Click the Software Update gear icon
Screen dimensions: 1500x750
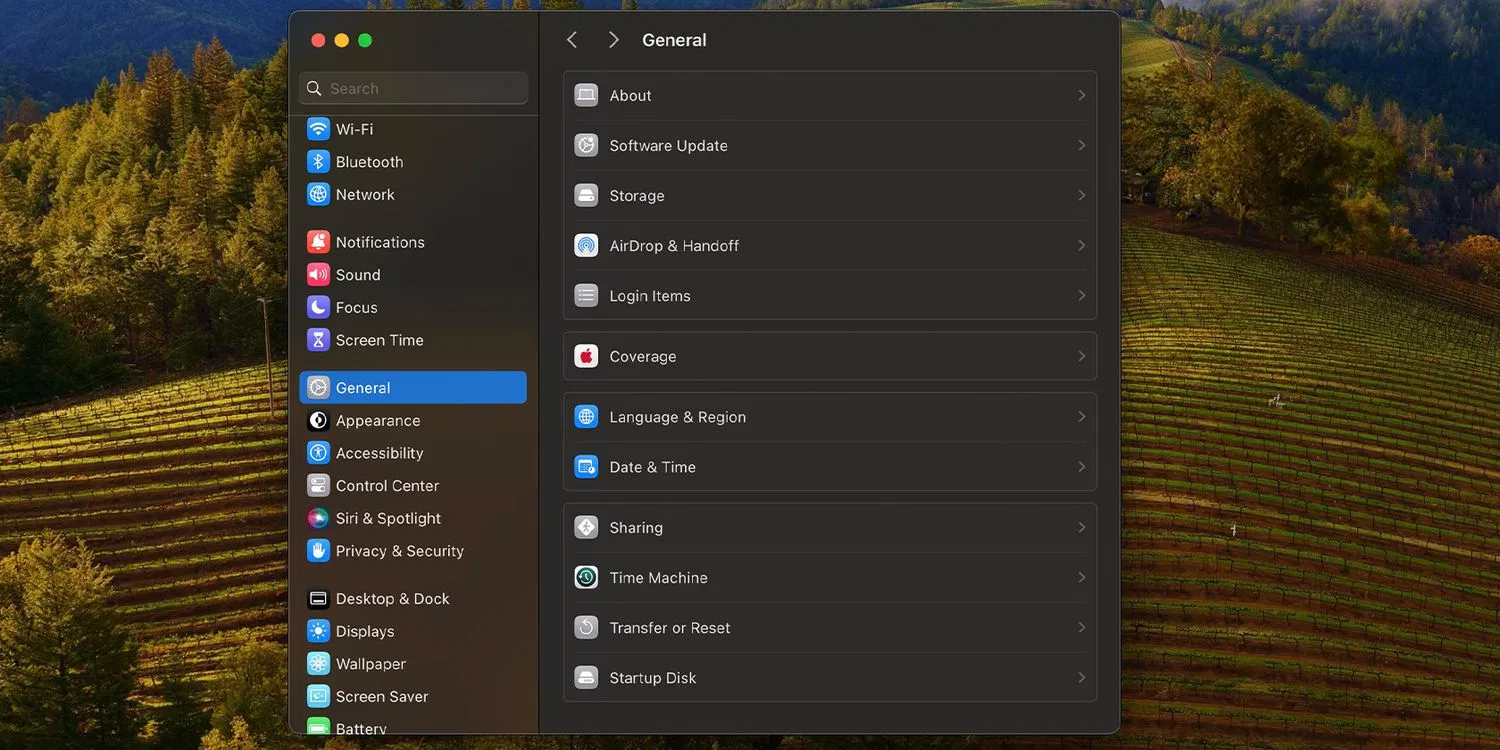[586, 146]
